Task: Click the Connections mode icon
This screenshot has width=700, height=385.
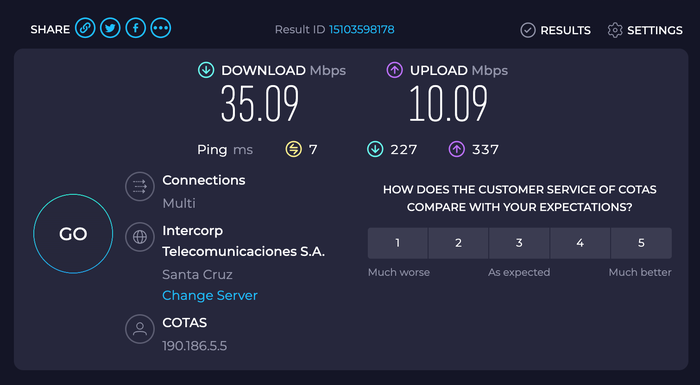Action: [140, 186]
